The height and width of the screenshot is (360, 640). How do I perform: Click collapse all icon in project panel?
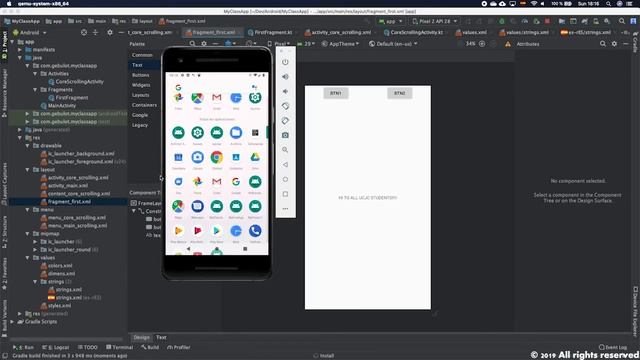[95, 32]
